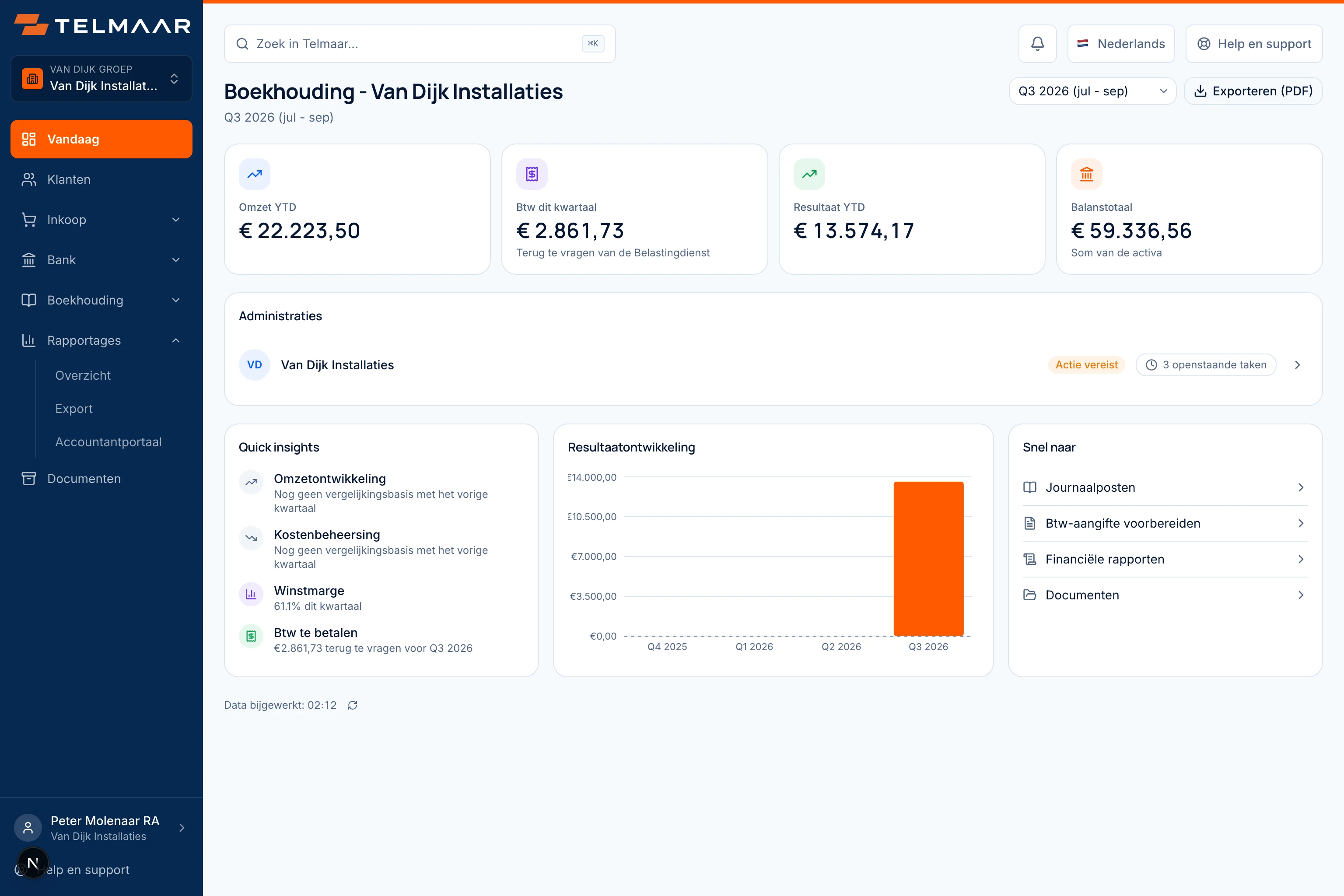The image size is (1344, 896).
Task: Open the Van Dijk Groep company switcher
Action: coord(101,79)
